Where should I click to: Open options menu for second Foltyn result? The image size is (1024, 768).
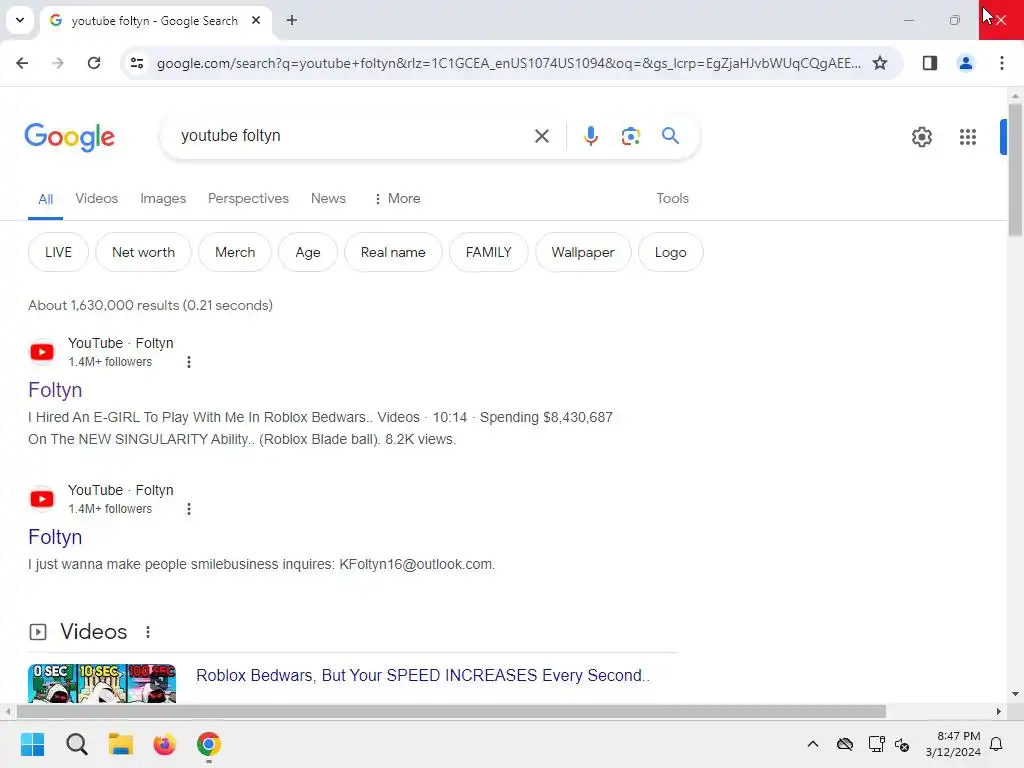[x=189, y=509]
